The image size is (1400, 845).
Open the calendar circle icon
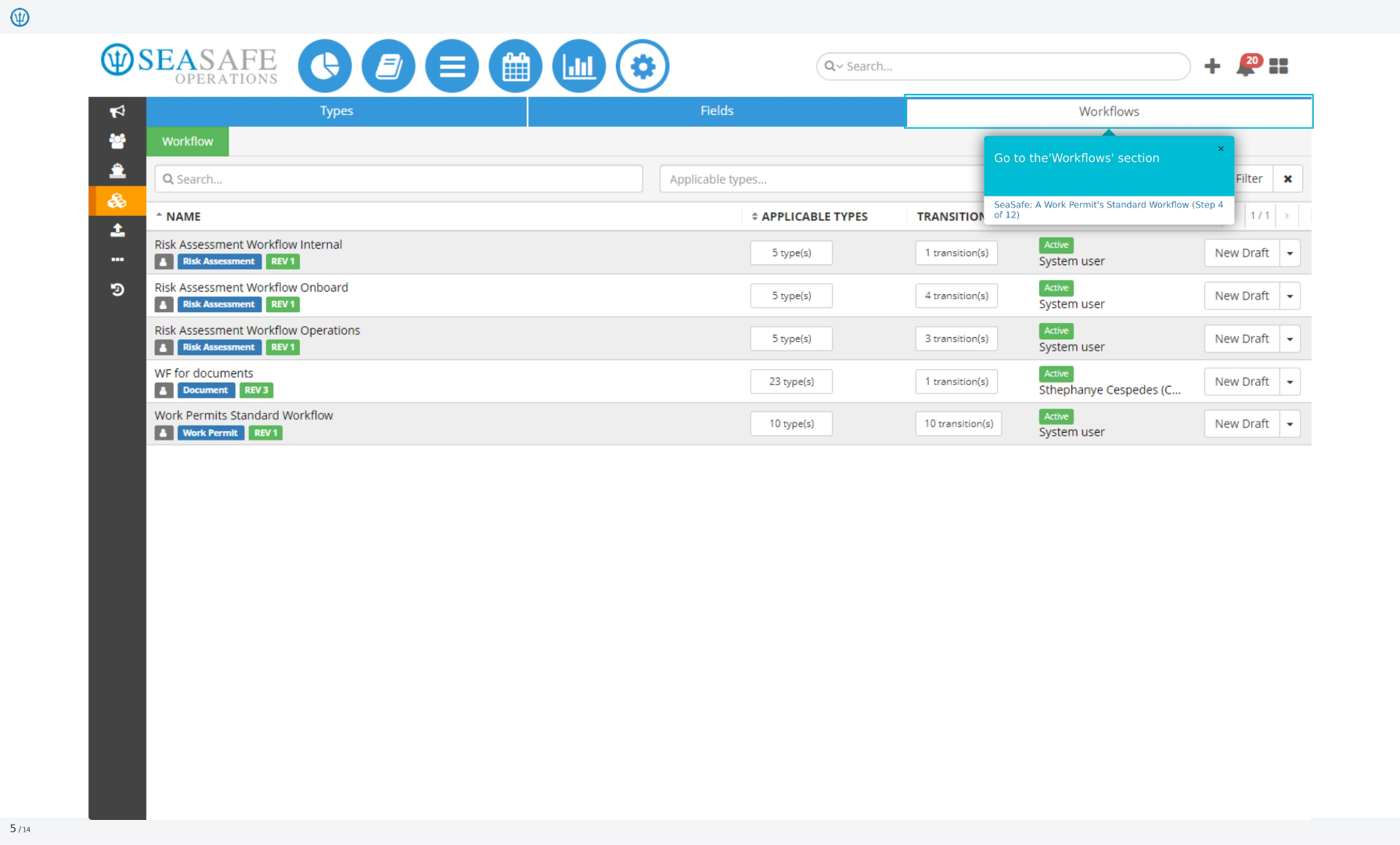point(515,67)
